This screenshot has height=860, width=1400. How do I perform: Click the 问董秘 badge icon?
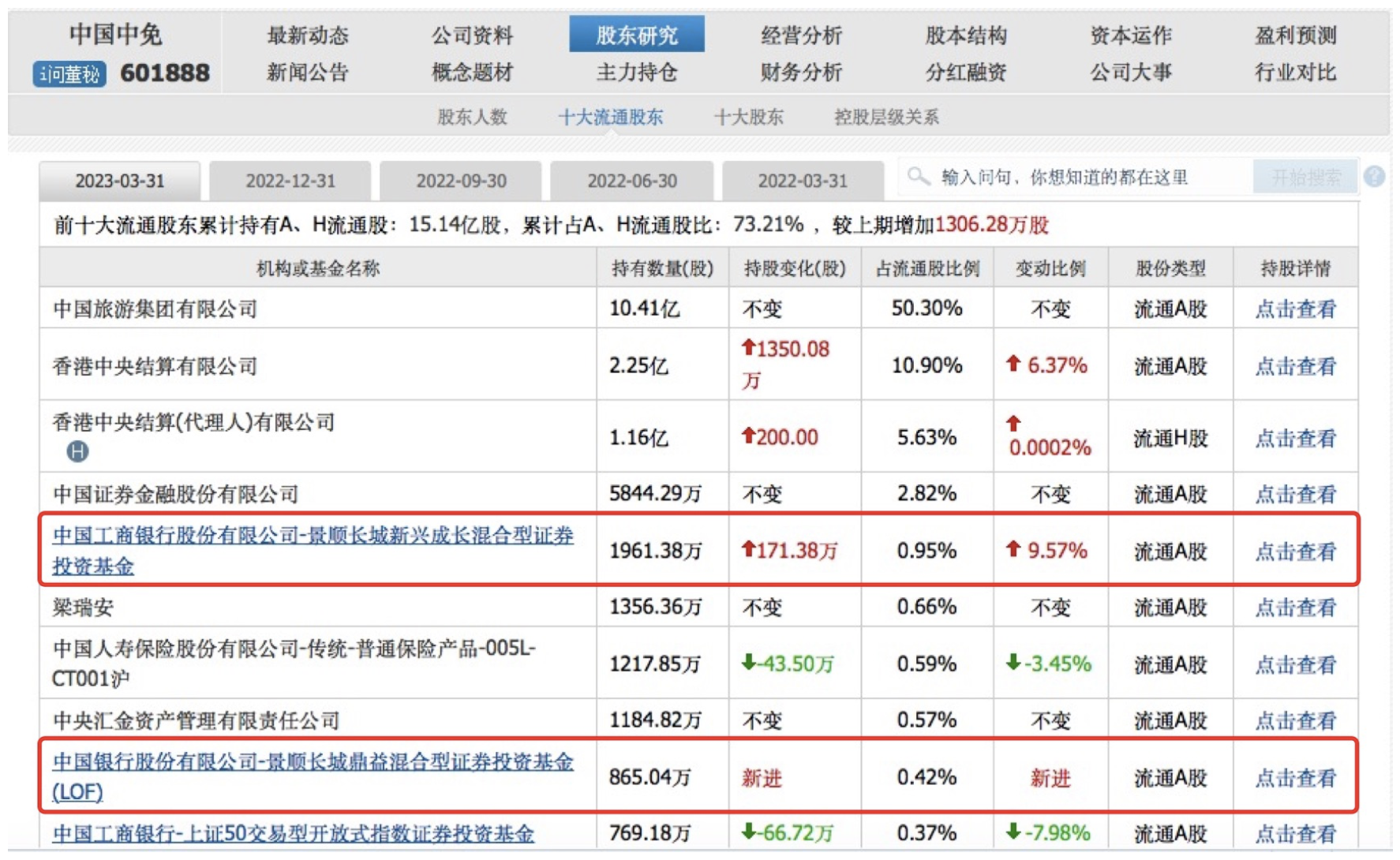69,74
